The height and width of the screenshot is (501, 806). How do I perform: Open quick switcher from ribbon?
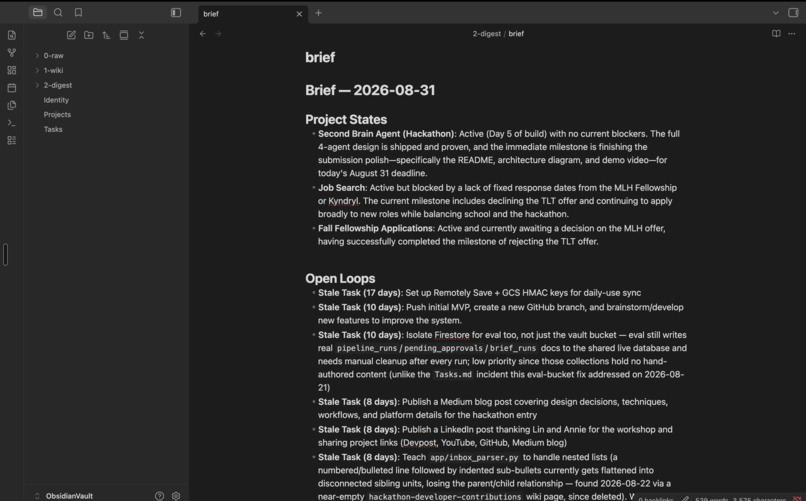click(x=12, y=35)
